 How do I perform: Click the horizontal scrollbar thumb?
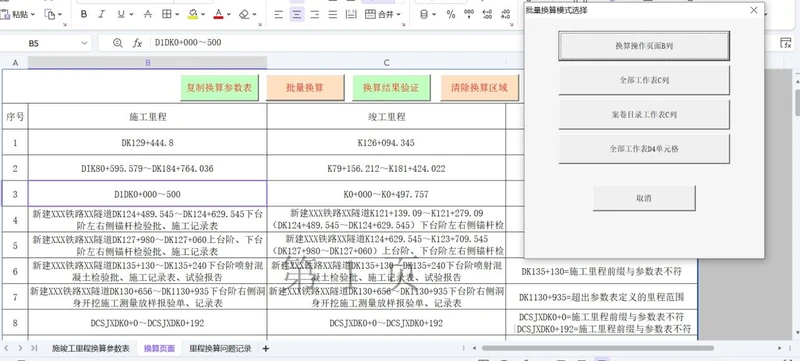point(597,348)
